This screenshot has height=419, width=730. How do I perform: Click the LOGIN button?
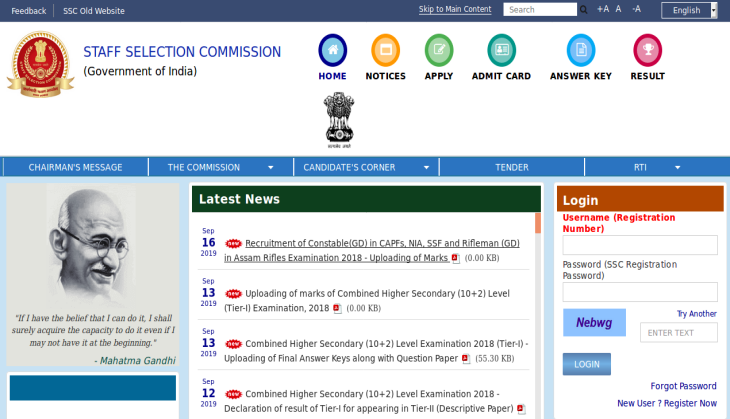point(587,364)
